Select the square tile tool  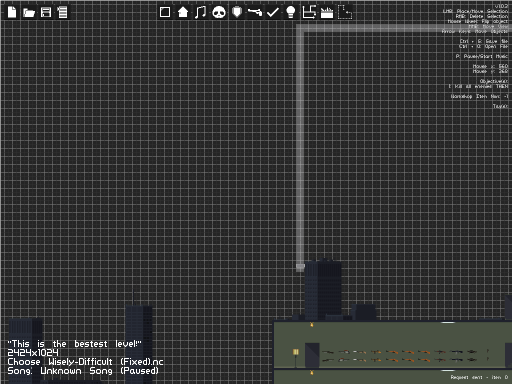(x=165, y=12)
